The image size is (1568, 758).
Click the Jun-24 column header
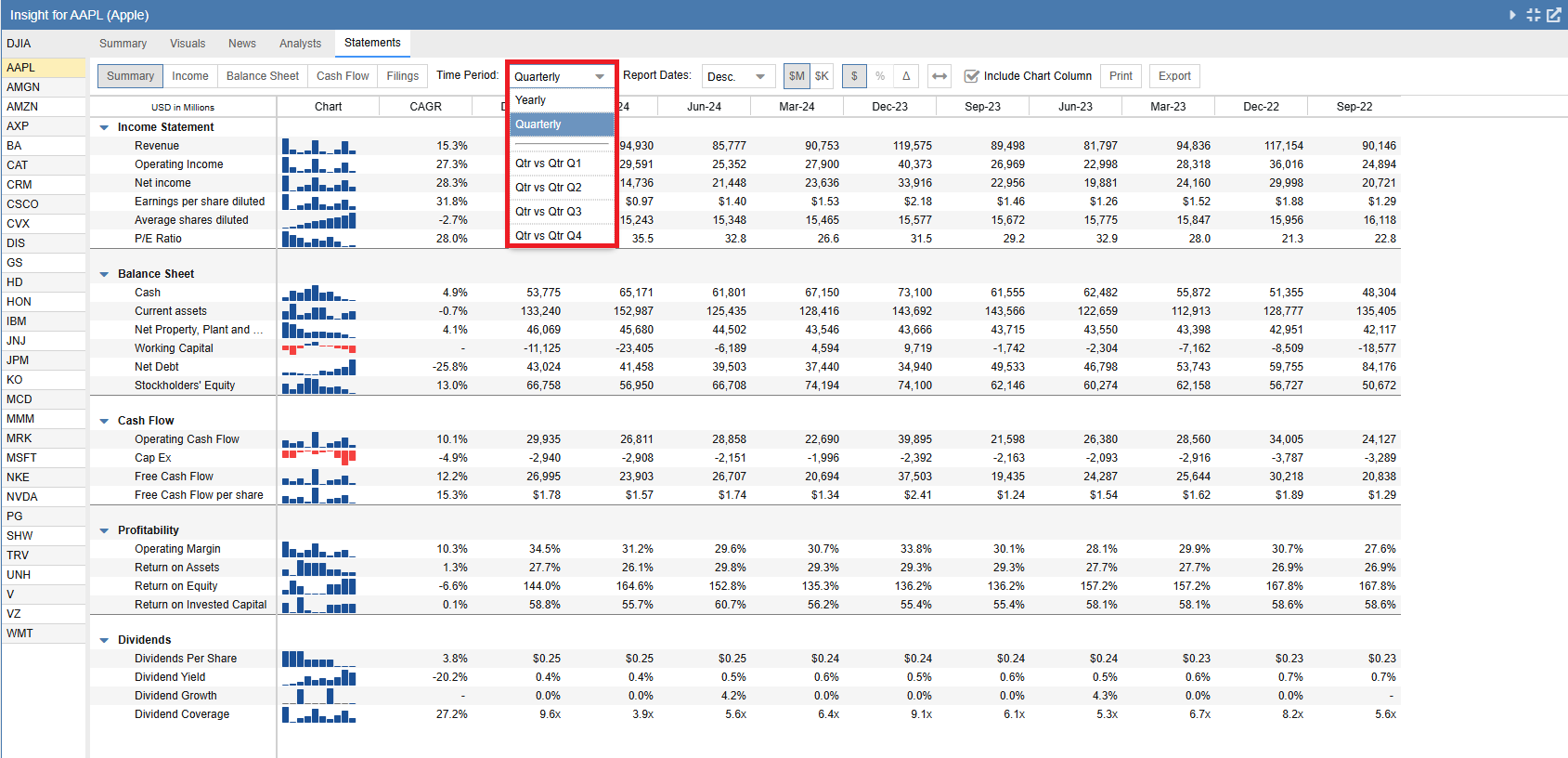(x=704, y=107)
